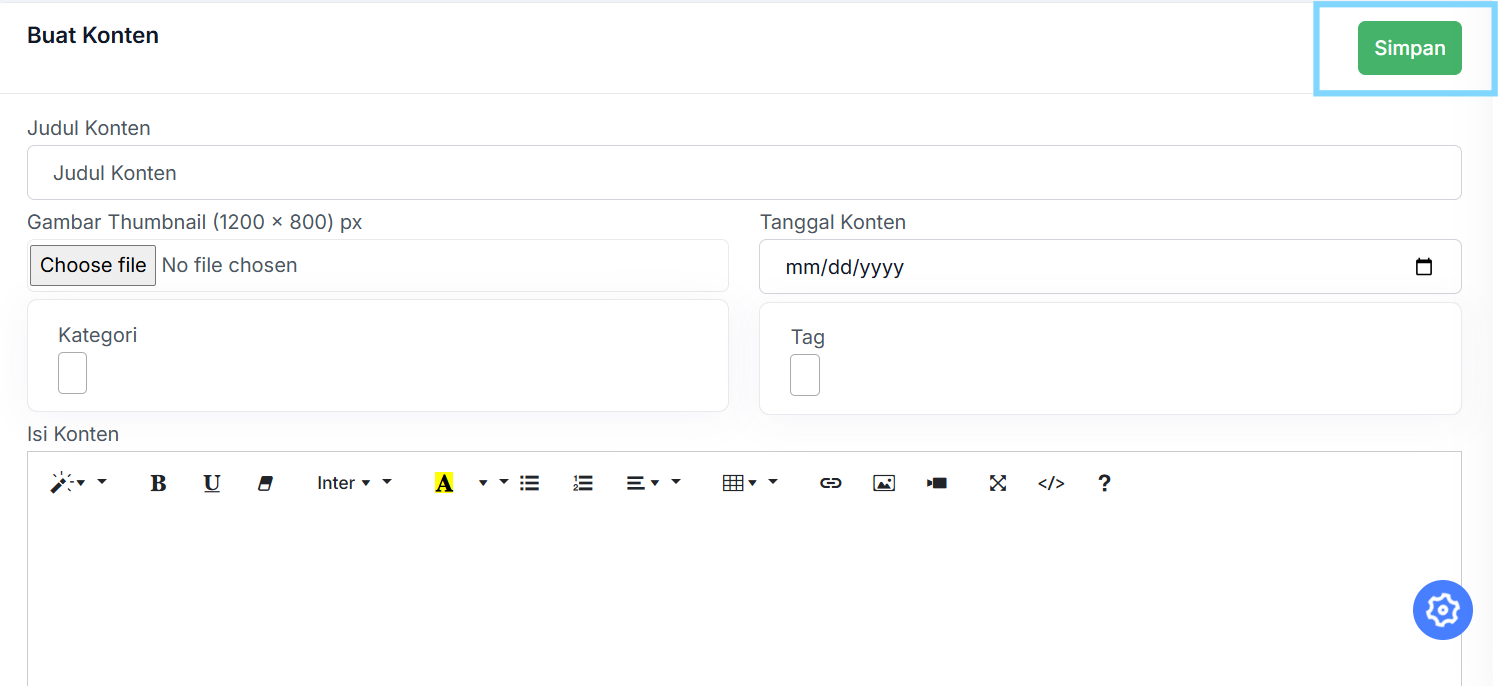This screenshot has height=686, width=1498.
Task: Open the blue floating settings gear button
Action: 1442,610
